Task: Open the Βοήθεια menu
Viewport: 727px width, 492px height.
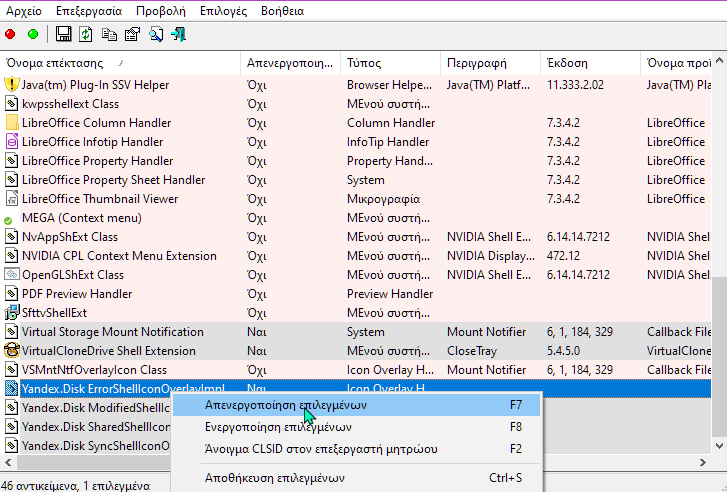Action: click(x=282, y=11)
